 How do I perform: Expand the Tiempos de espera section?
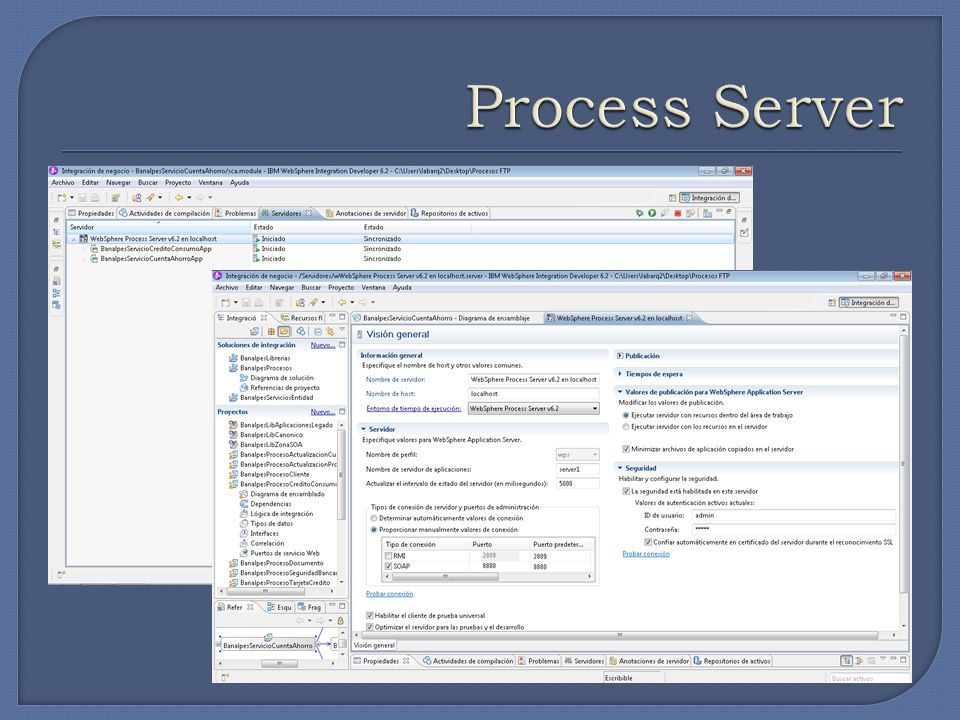[x=620, y=373]
